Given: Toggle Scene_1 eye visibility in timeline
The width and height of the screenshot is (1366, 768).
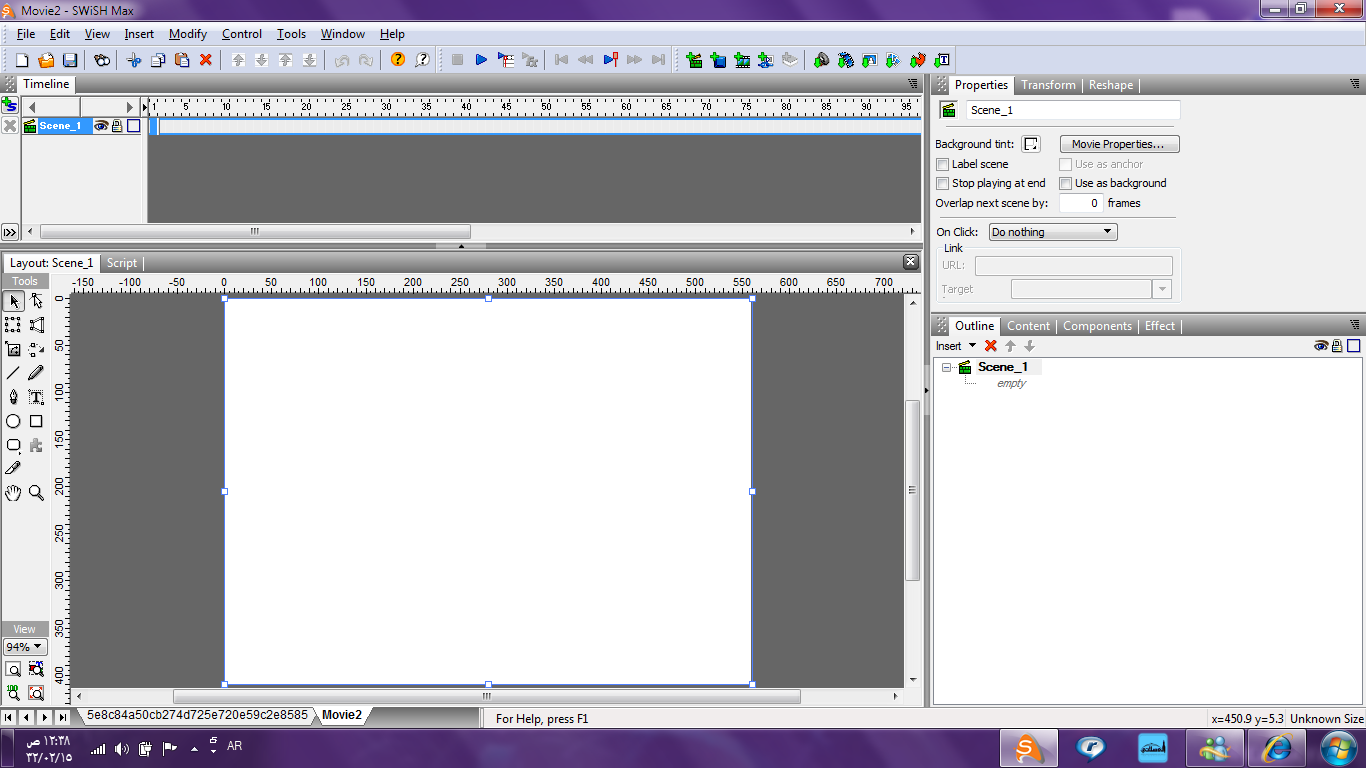Looking at the screenshot, I should click(x=101, y=126).
